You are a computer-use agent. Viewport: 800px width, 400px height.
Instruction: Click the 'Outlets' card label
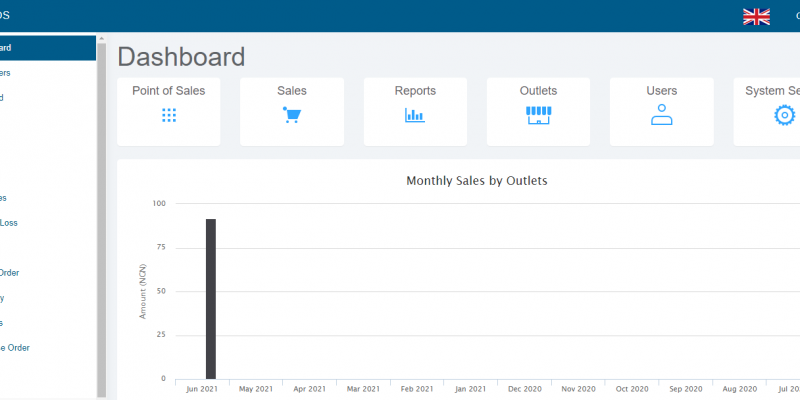click(x=538, y=91)
